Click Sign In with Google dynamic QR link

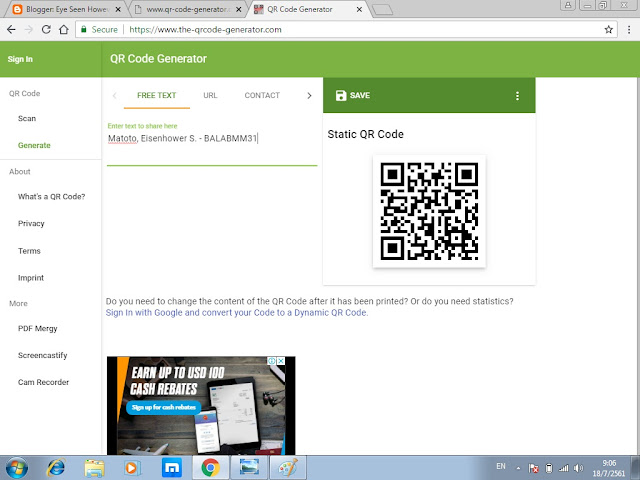tap(237, 313)
